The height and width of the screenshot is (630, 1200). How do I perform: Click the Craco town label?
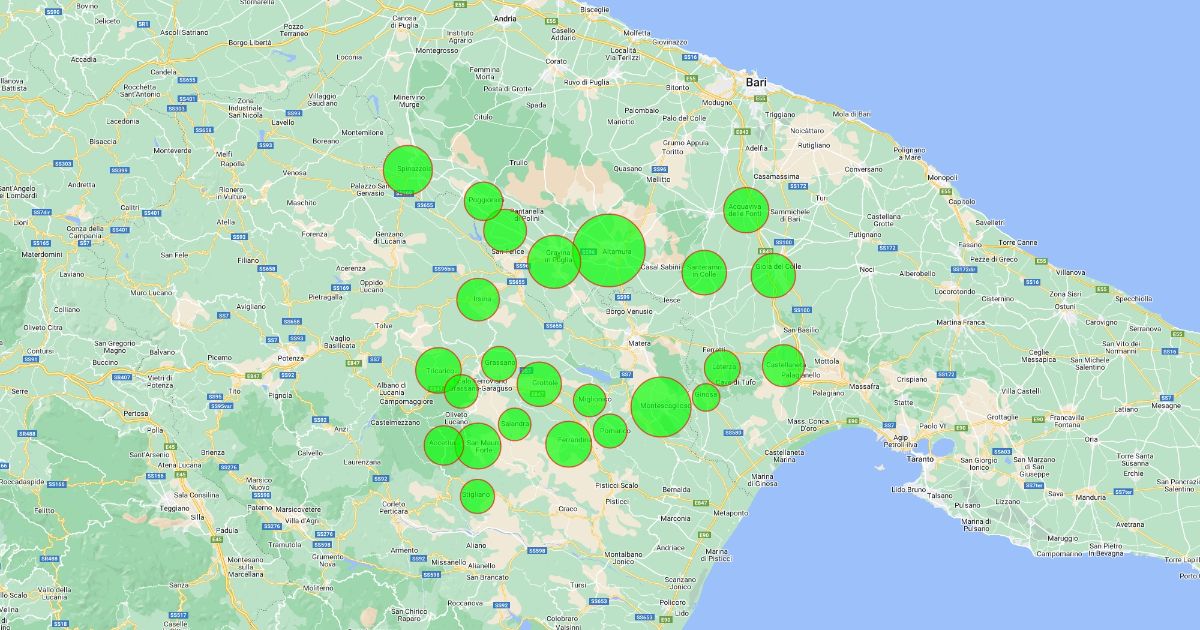point(568,509)
